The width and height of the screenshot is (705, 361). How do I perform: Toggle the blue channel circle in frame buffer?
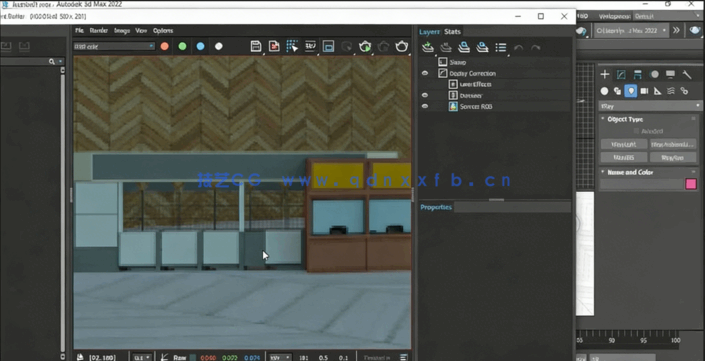201,46
